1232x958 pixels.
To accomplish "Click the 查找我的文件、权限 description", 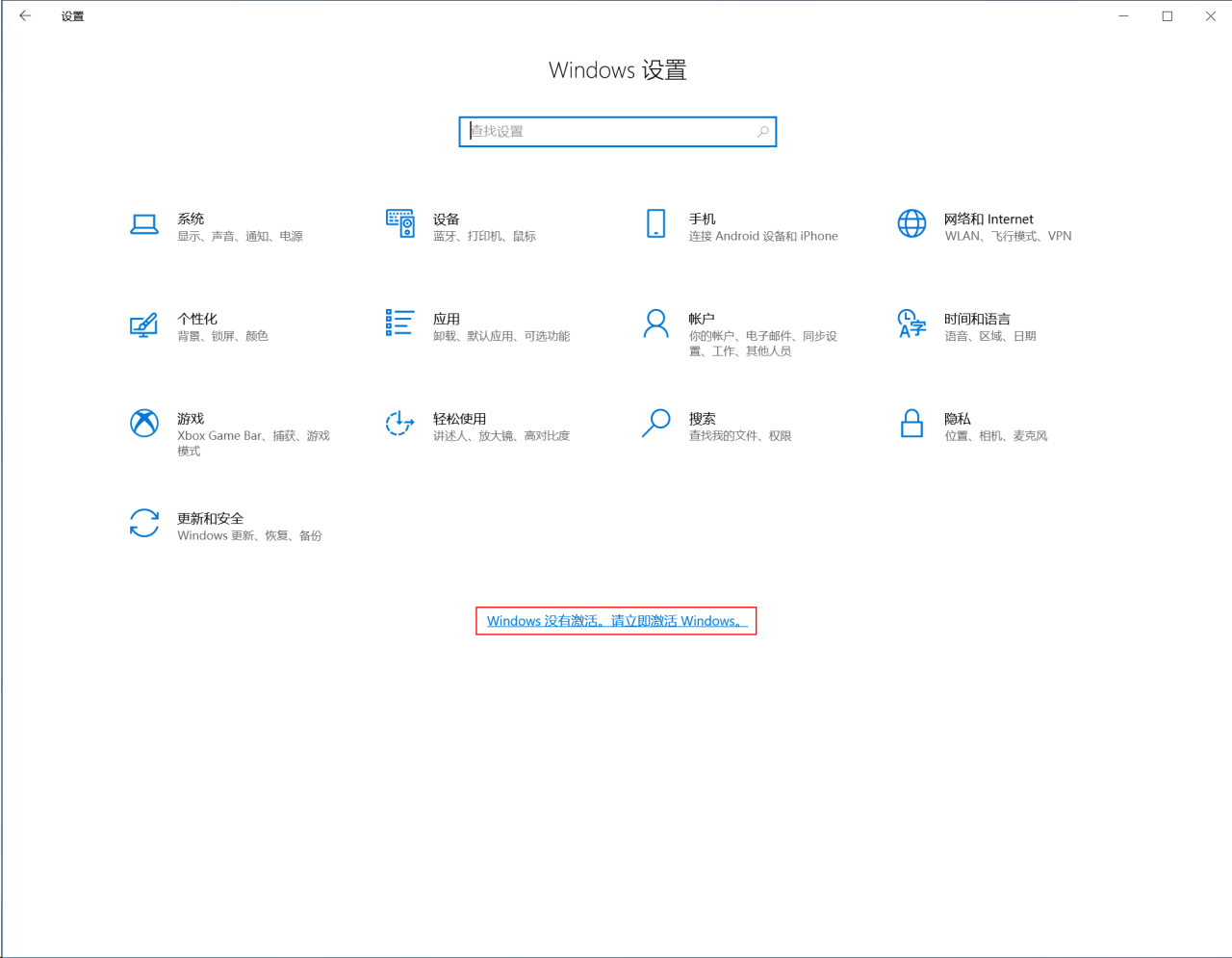I will click(740, 436).
